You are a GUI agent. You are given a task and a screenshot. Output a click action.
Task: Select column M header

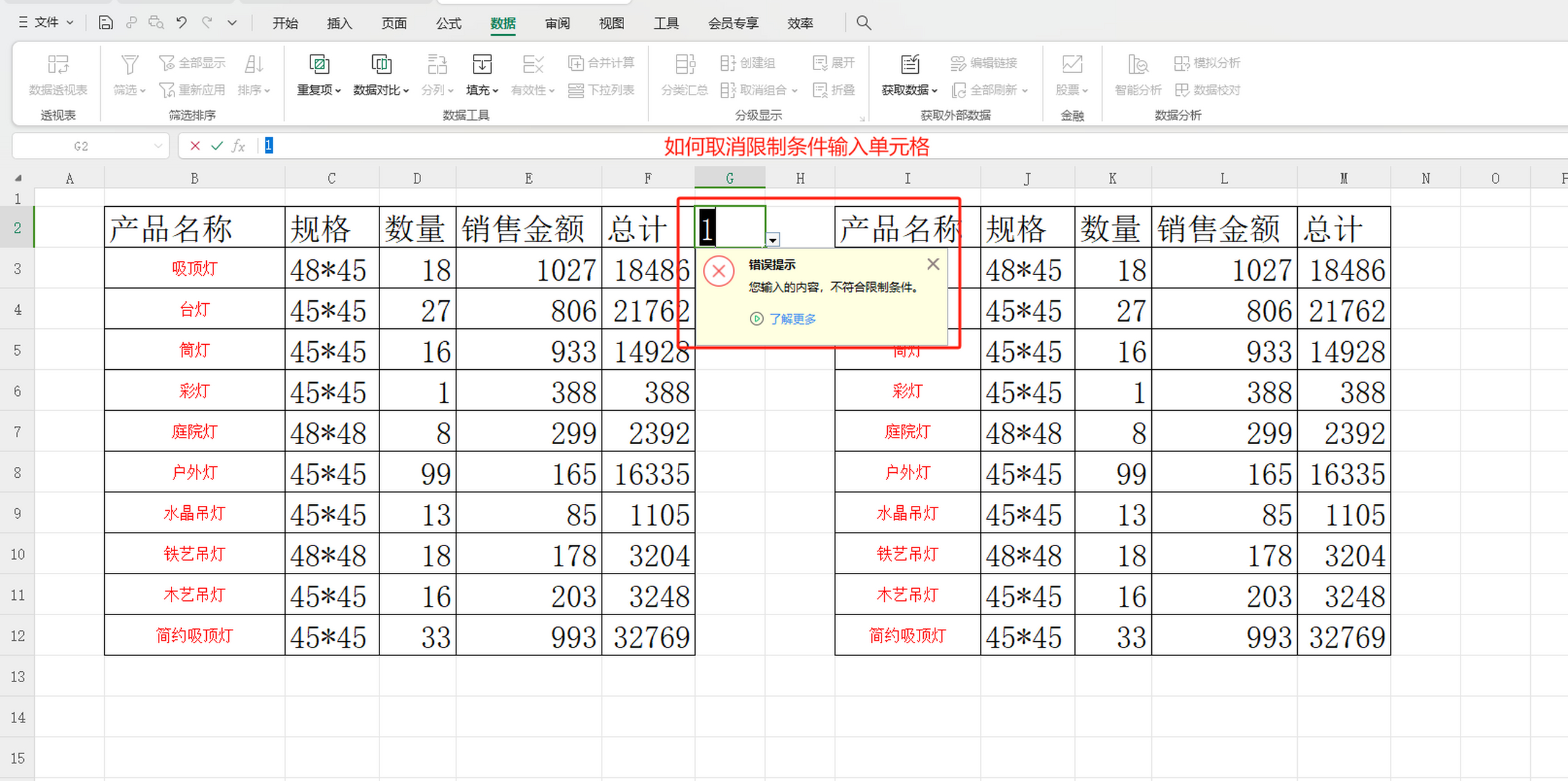click(x=1343, y=178)
